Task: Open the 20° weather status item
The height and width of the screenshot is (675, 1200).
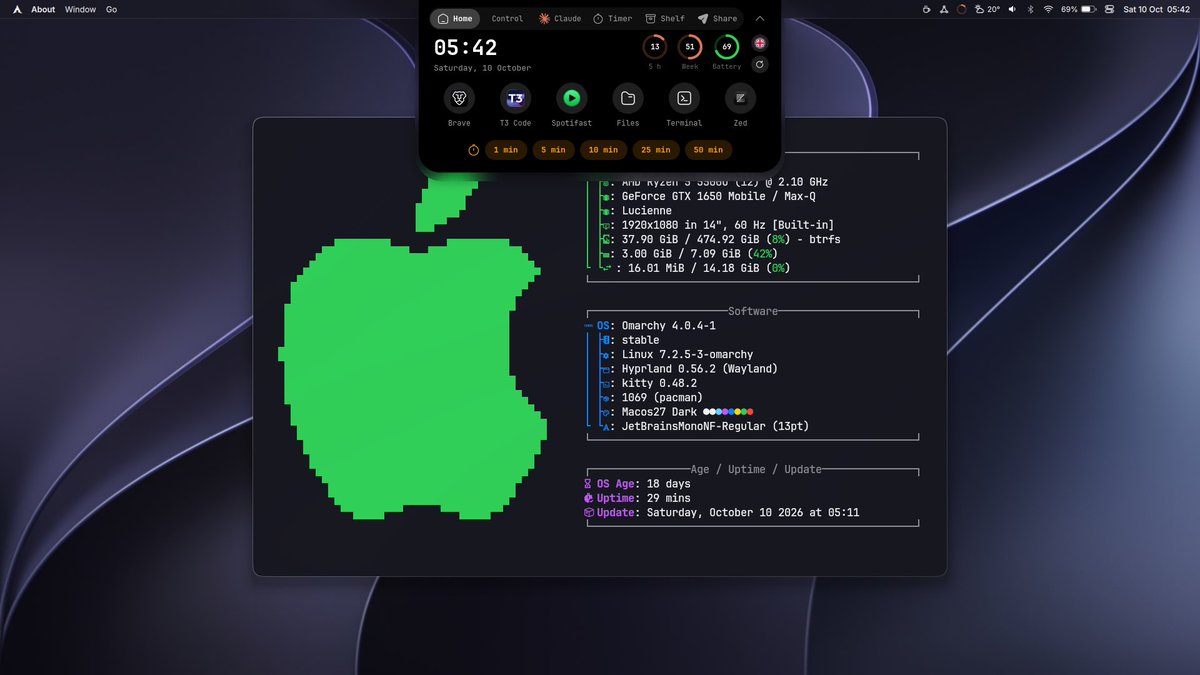Action: (987, 9)
